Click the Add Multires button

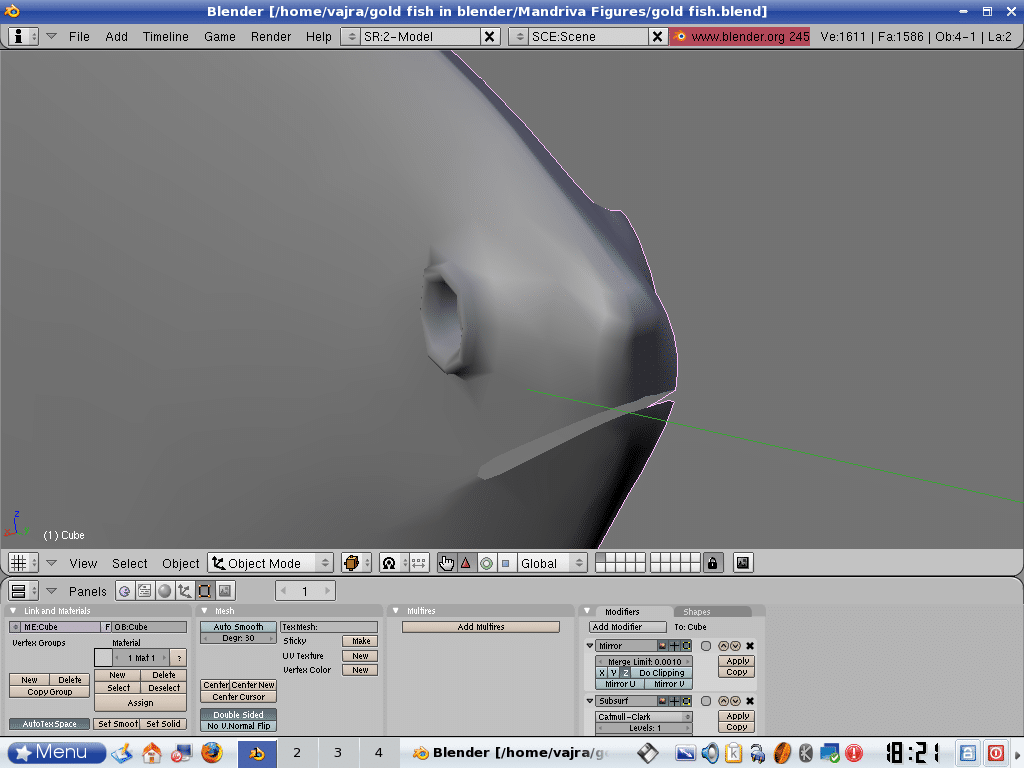pyautogui.click(x=481, y=627)
